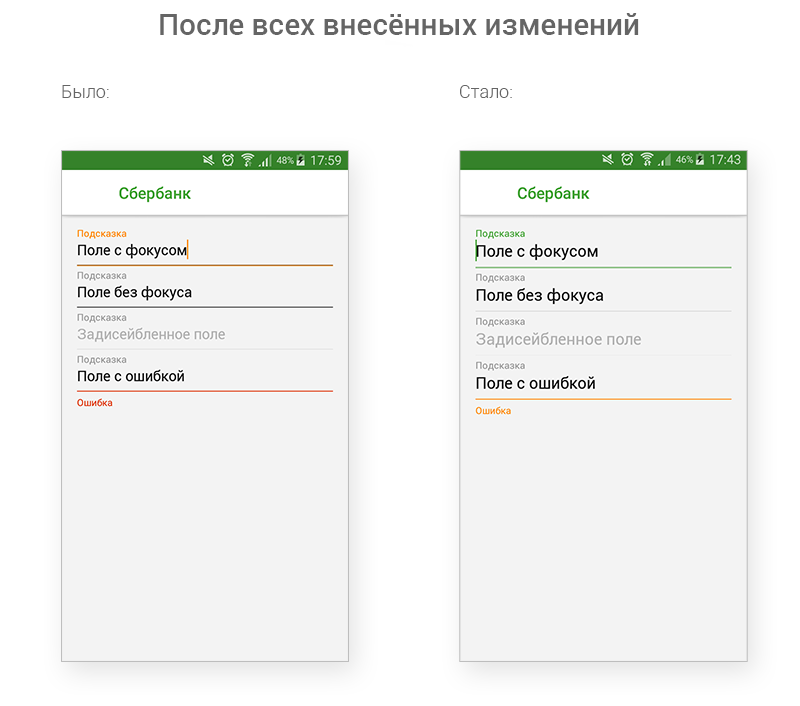Tap the alarm clock icon in right phone status bar
This screenshot has width=800, height=706.
(x=627, y=160)
